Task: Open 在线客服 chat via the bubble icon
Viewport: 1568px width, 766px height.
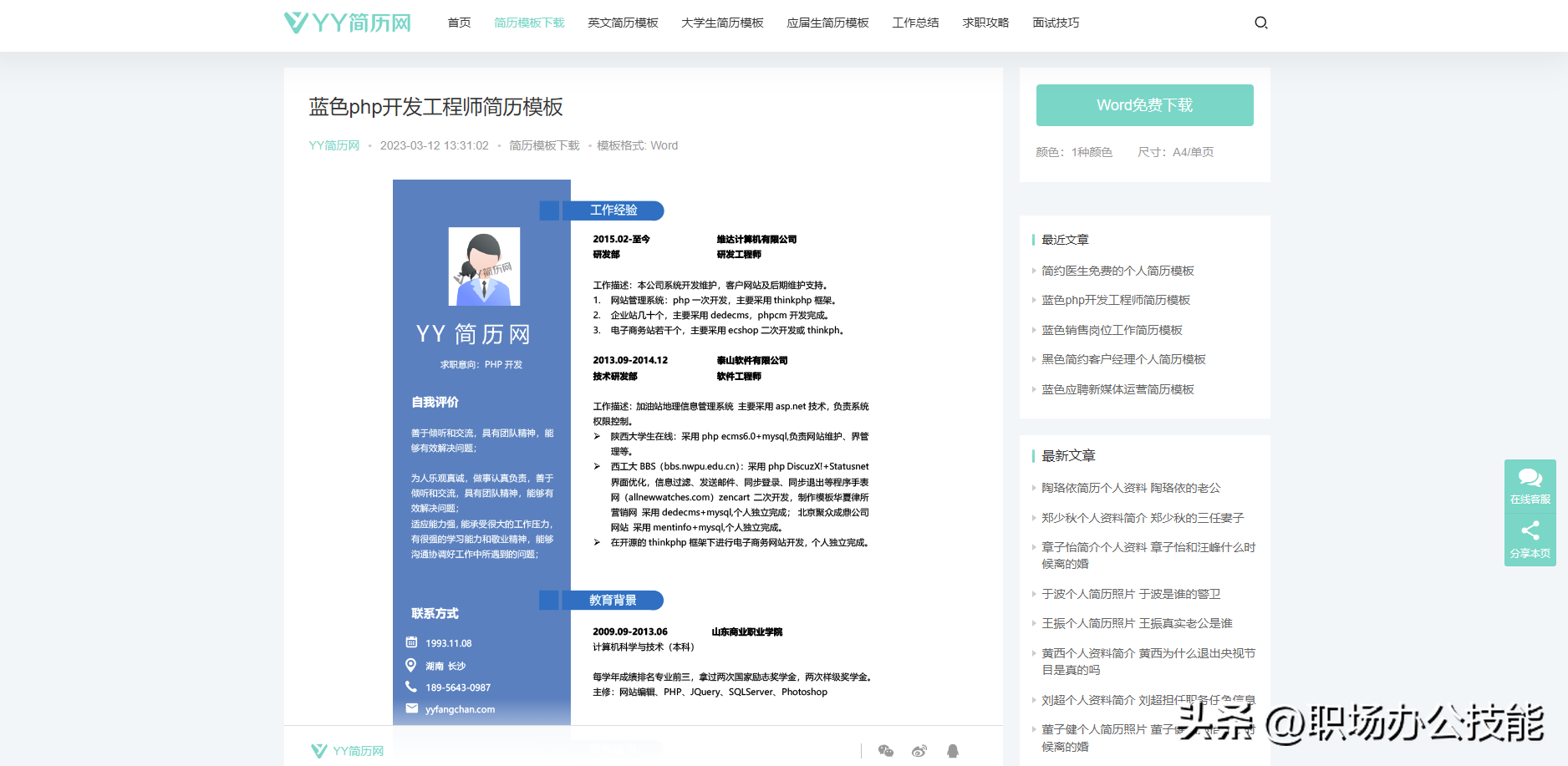Action: point(1530,479)
